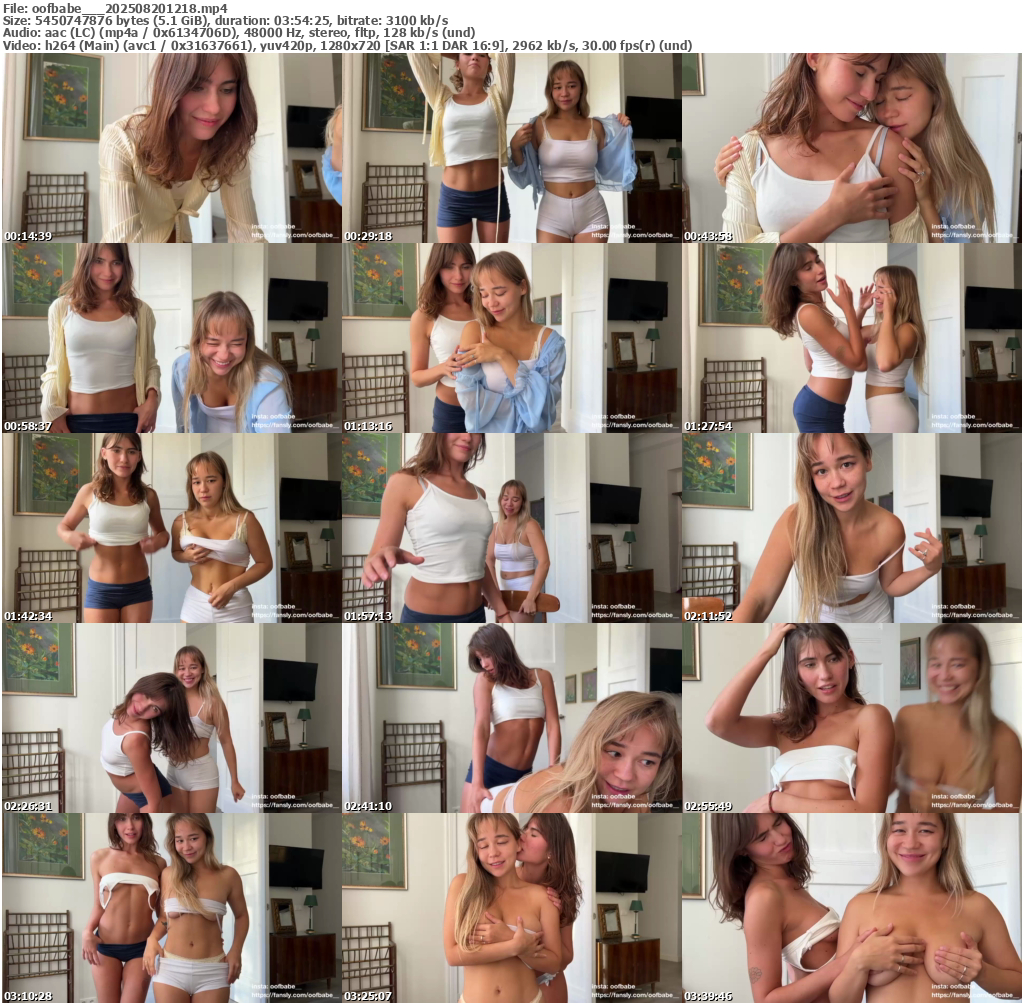Select the frame labeled 03:25:07
Viewport: 1024px width, 1003px height.
(511, 907)
